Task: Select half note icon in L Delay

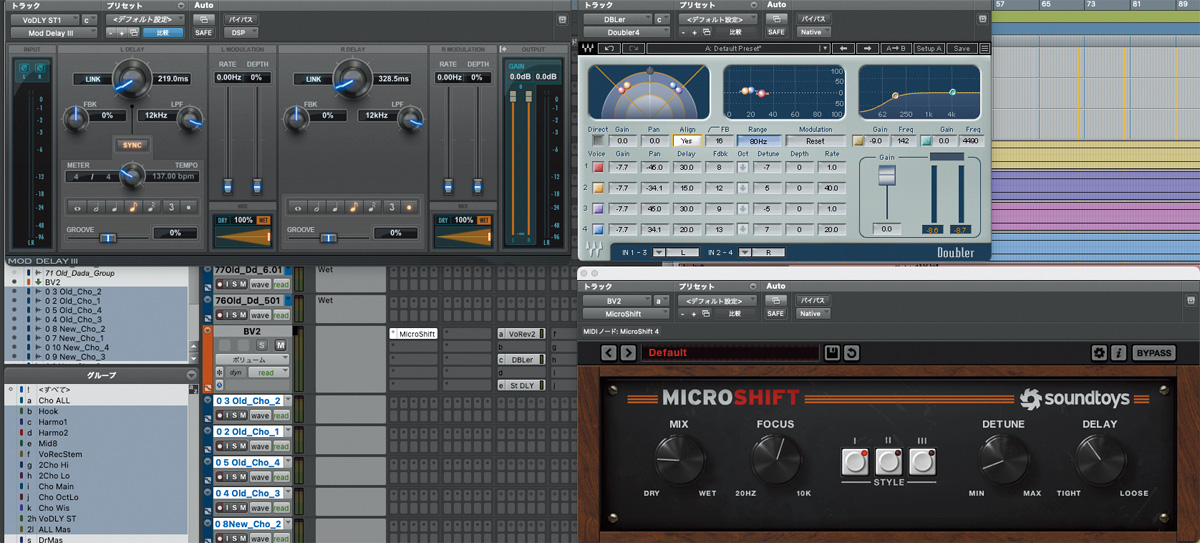Action: point(95,207)
